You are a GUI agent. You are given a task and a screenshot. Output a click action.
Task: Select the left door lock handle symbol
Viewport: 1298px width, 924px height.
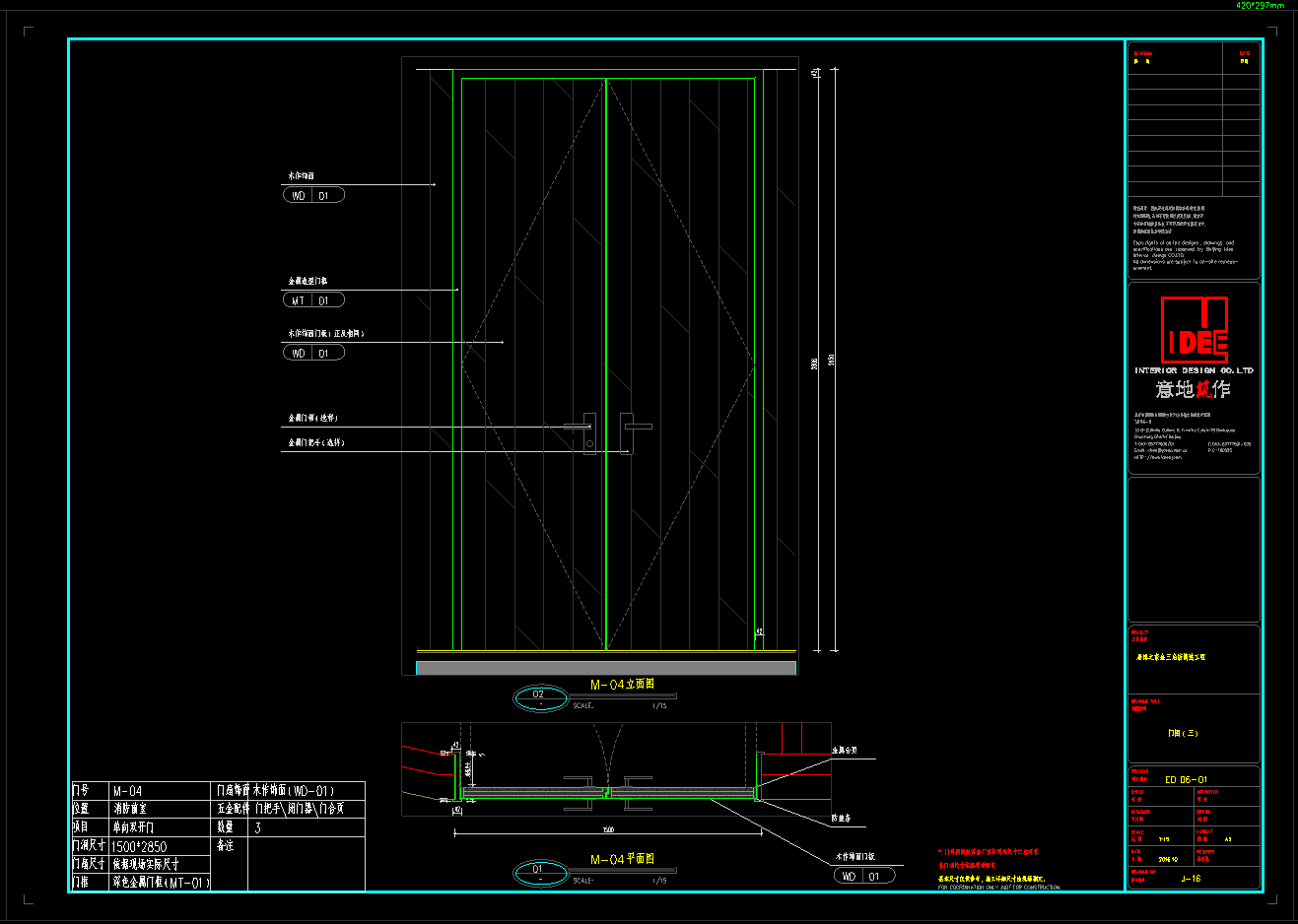[582, 431]
